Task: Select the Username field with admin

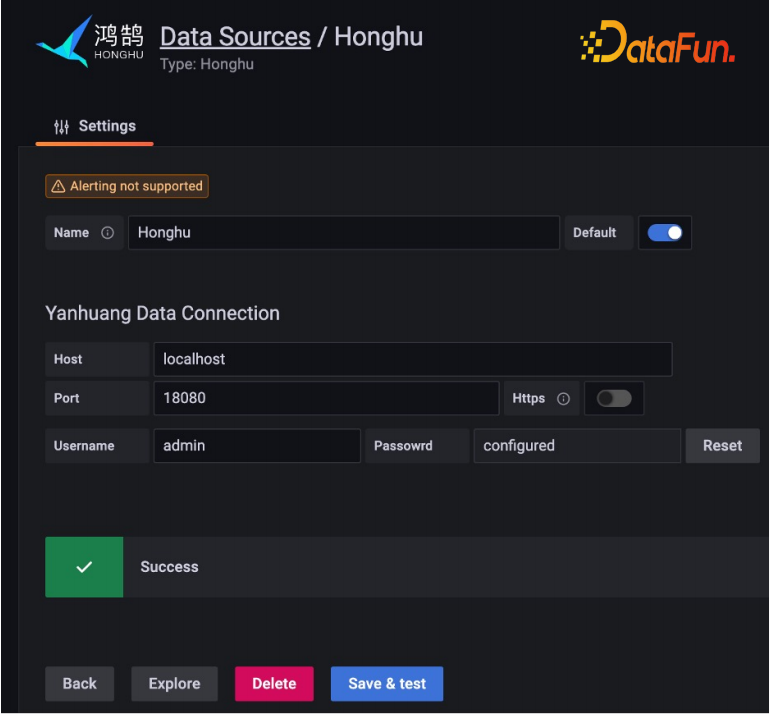Action: [256, 446]
